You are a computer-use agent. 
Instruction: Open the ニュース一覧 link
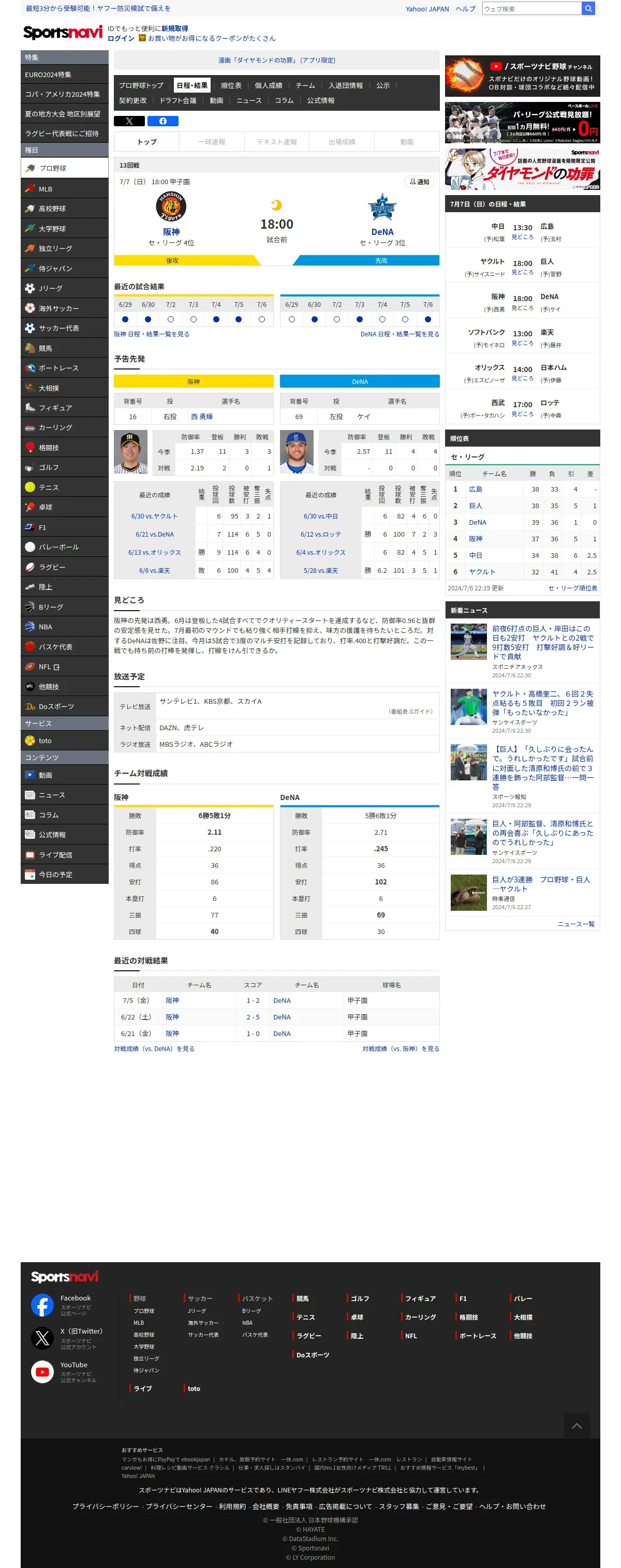(575, 924)
